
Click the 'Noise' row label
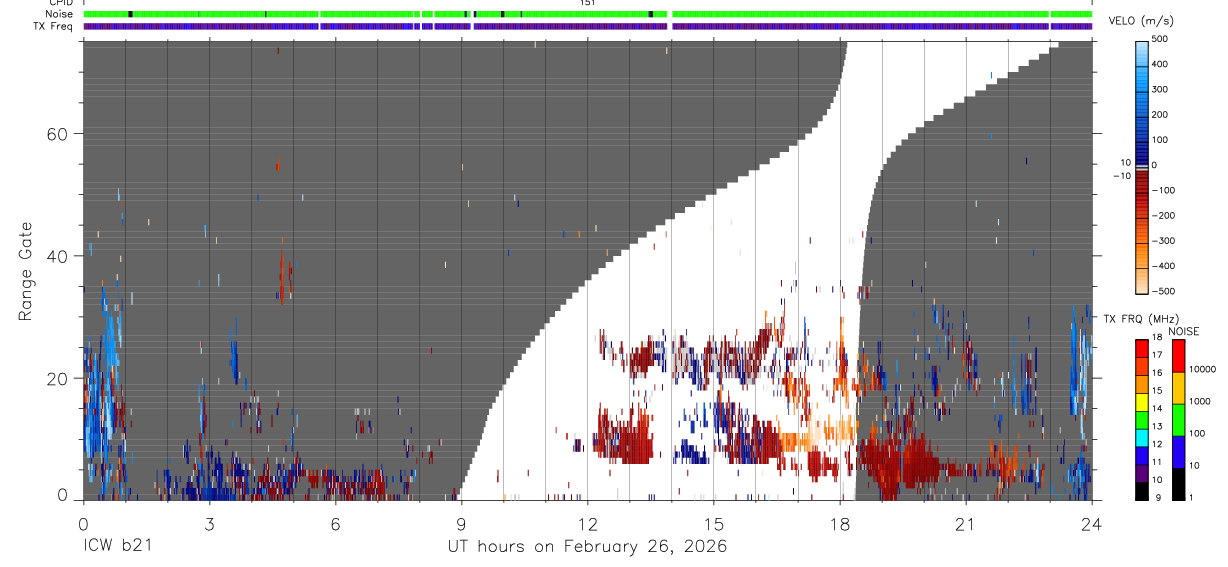tap(61, 14)
